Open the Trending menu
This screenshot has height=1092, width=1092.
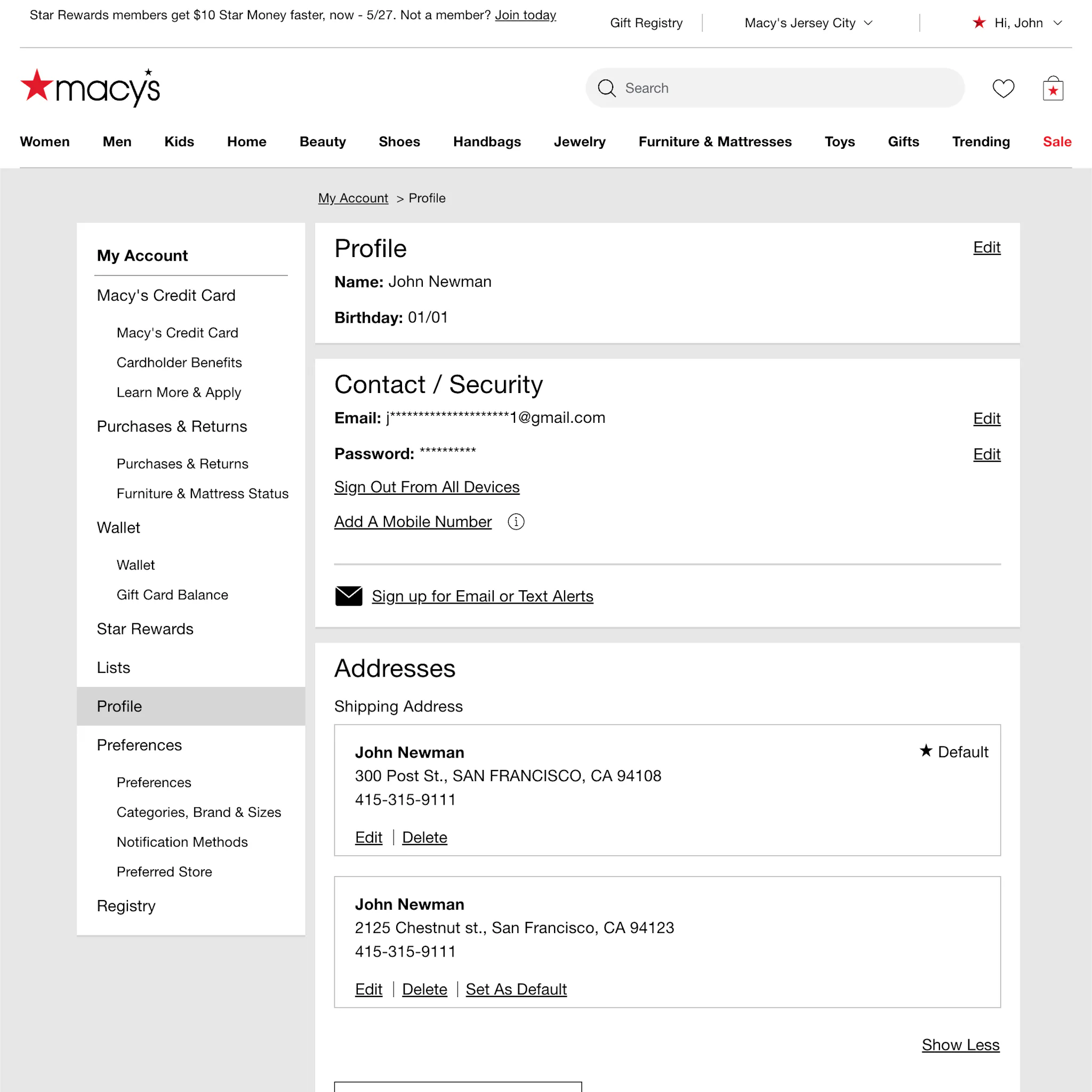coord(981,141)
